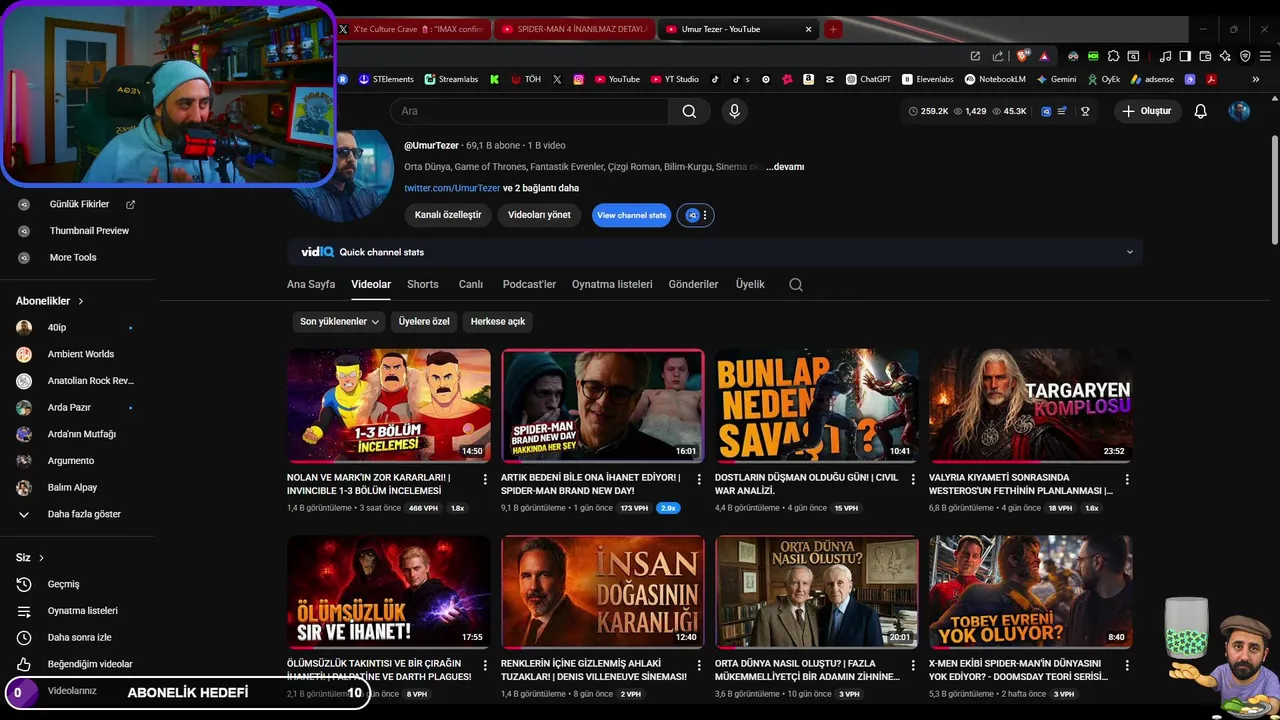
Task: Open twitter.com/UmurTezer link
Action: click(x=452, y=188)
